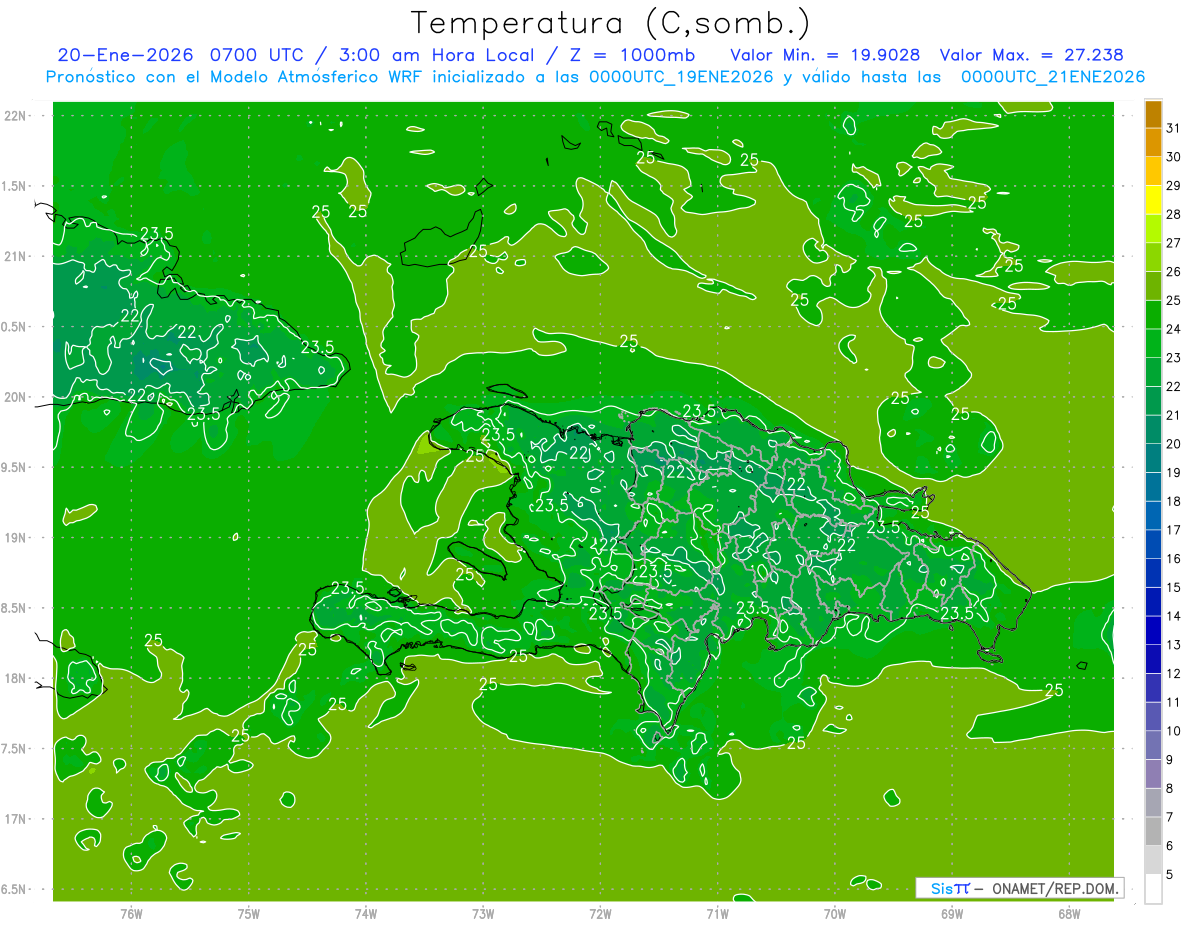Click the color scale label "28"
This screenshot has height=927, width=1200.
click(1174, 214)
